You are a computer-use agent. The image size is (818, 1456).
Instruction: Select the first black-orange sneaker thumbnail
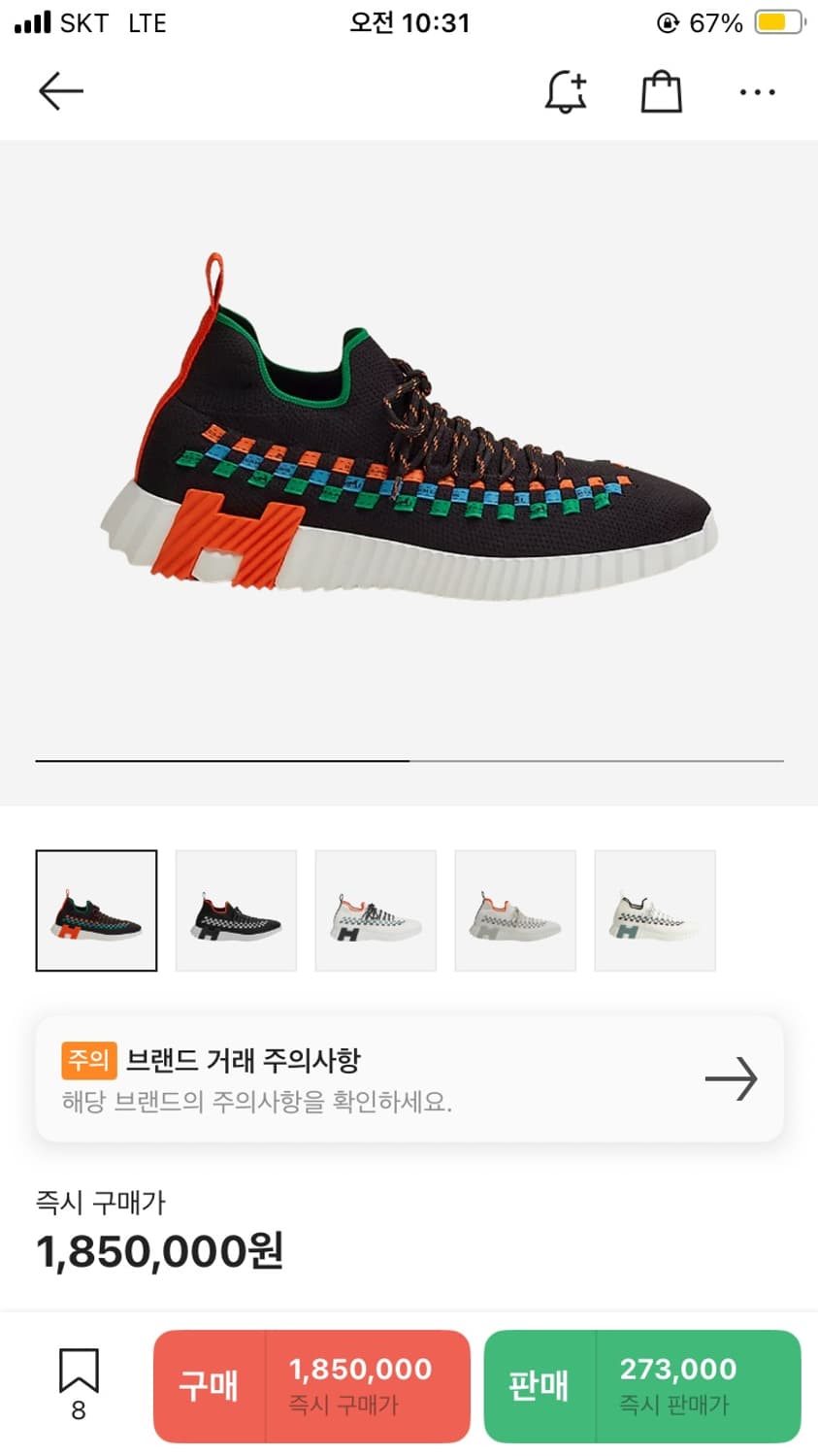(x=96, y=910)
